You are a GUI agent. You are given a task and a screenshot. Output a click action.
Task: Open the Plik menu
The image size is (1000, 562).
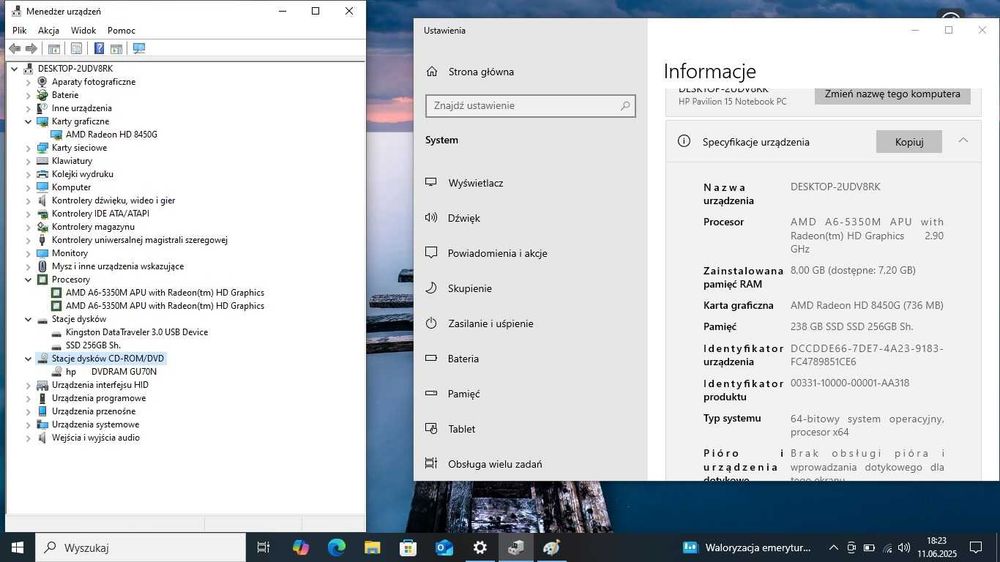click(19, 30)
